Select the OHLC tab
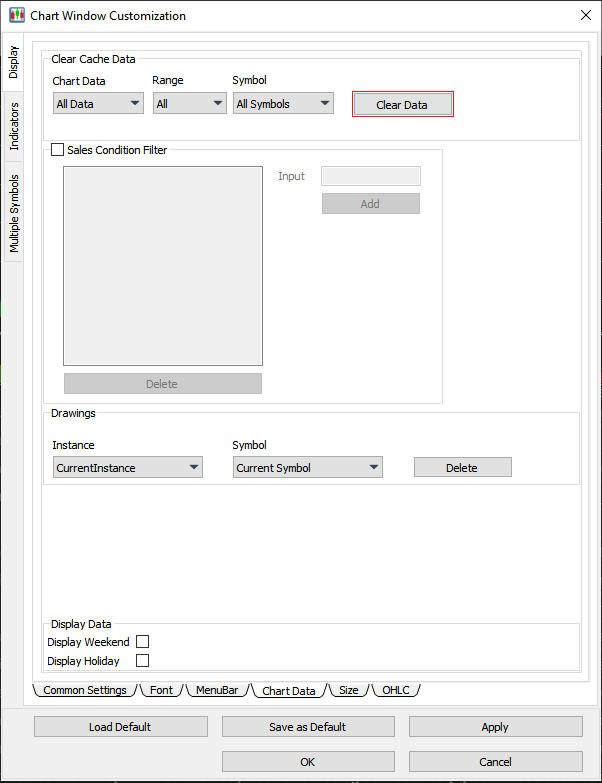This screenshot has height=783, width=602. coord(396,690)
